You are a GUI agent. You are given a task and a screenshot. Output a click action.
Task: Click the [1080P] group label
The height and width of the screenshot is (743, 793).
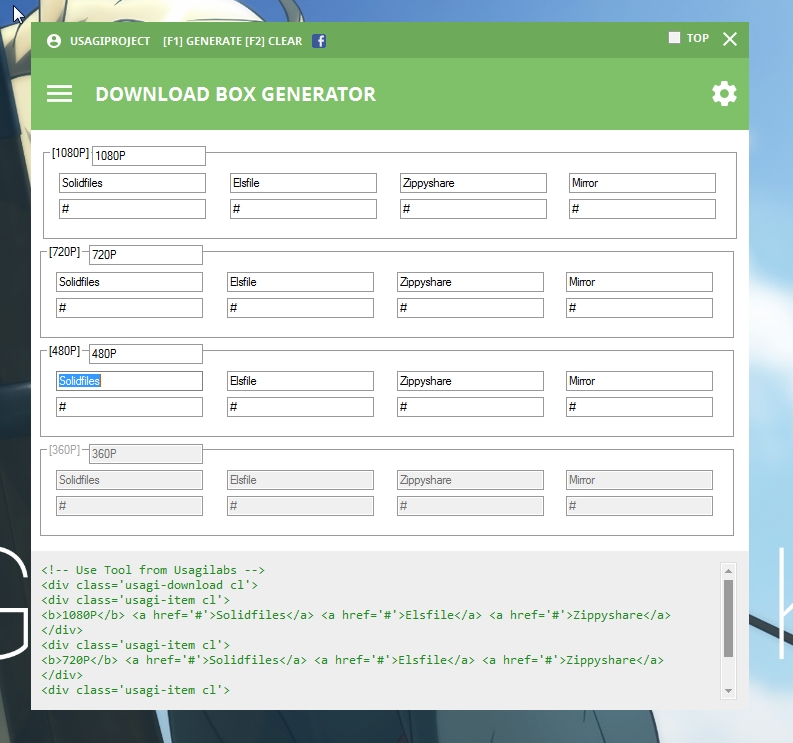click(x=70, y=153)
